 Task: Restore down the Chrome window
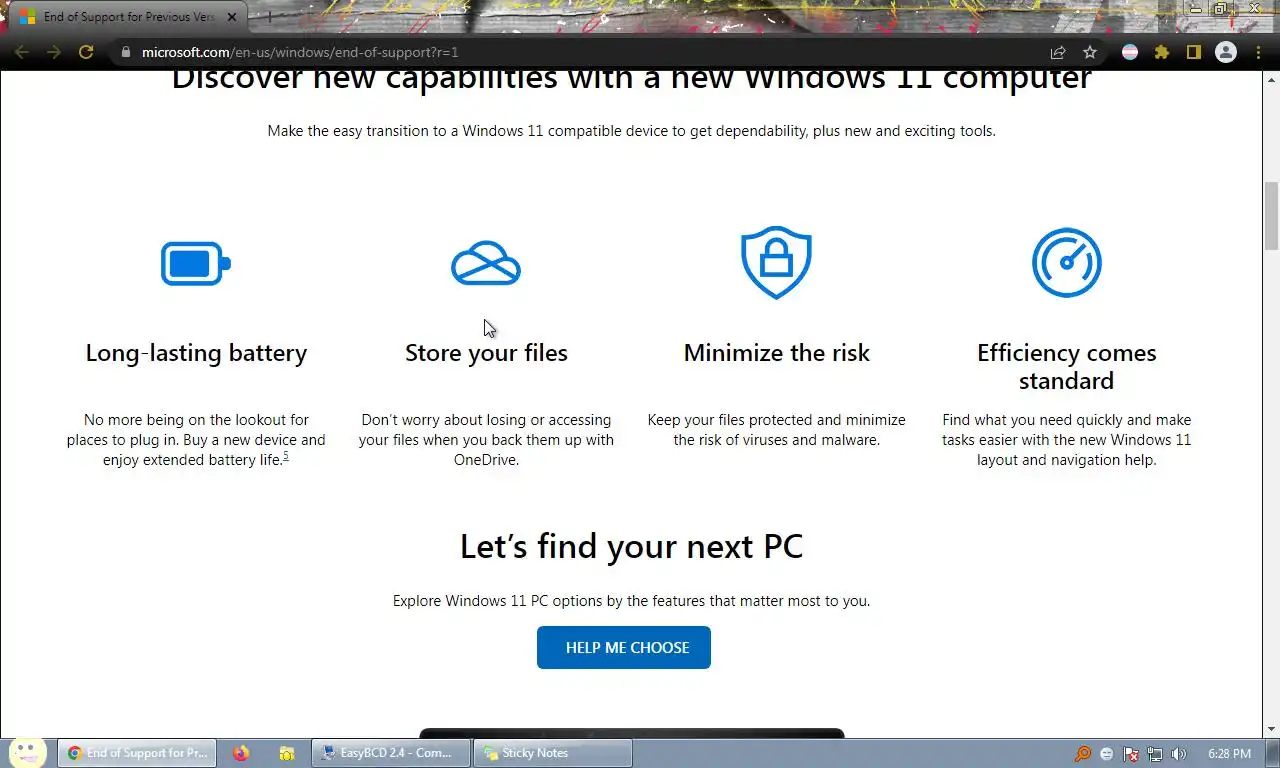click(1222, 9)
